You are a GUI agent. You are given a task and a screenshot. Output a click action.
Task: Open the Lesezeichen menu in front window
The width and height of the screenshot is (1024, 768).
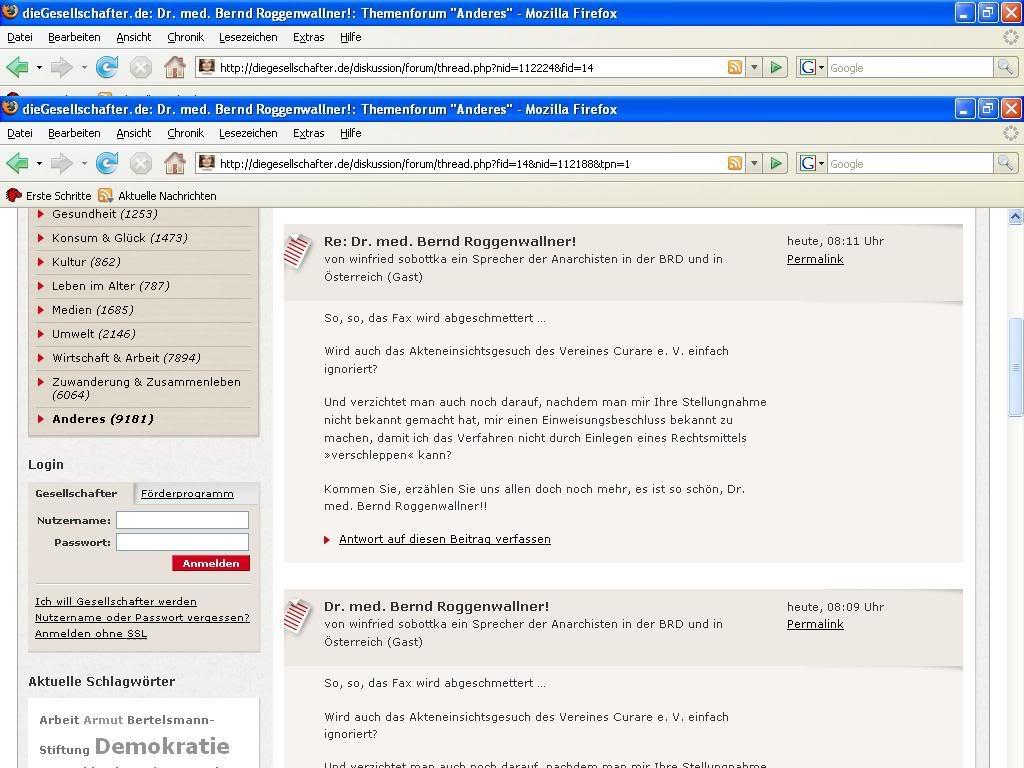click(248, 133)
